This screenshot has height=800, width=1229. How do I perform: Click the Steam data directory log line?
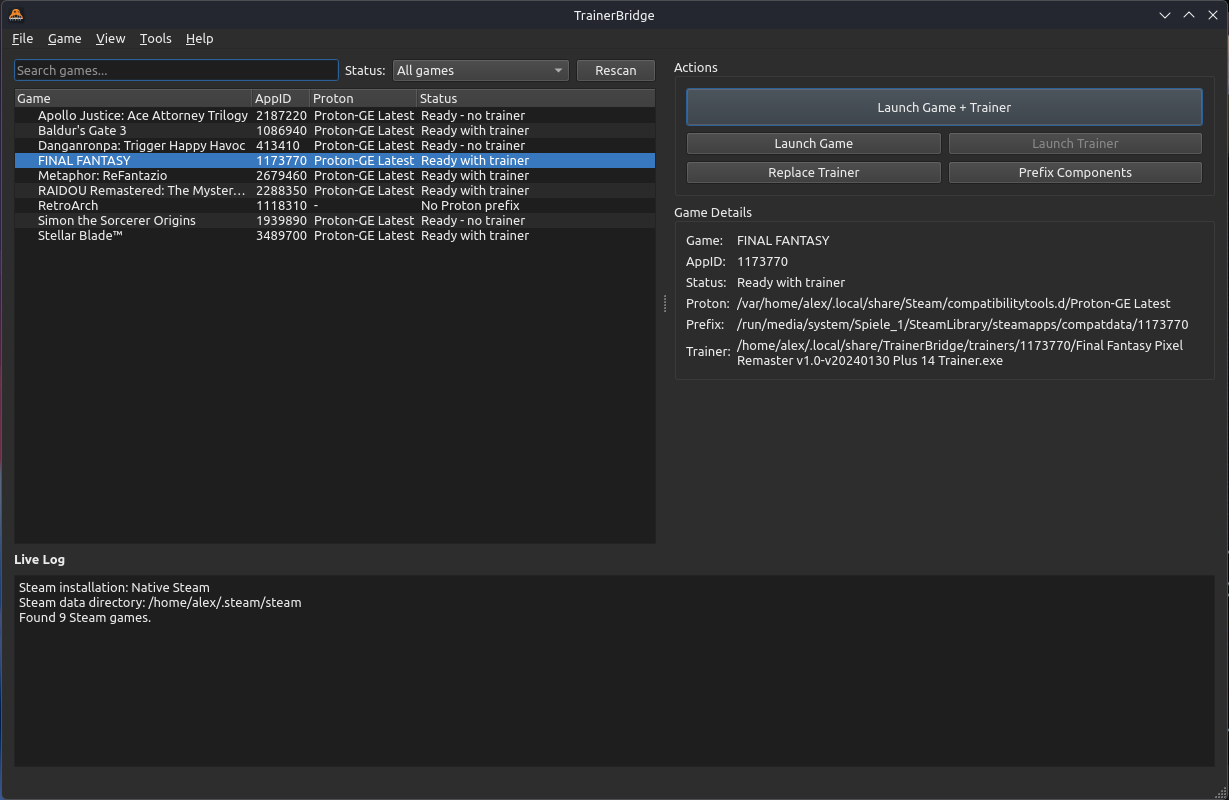point(160,602)
